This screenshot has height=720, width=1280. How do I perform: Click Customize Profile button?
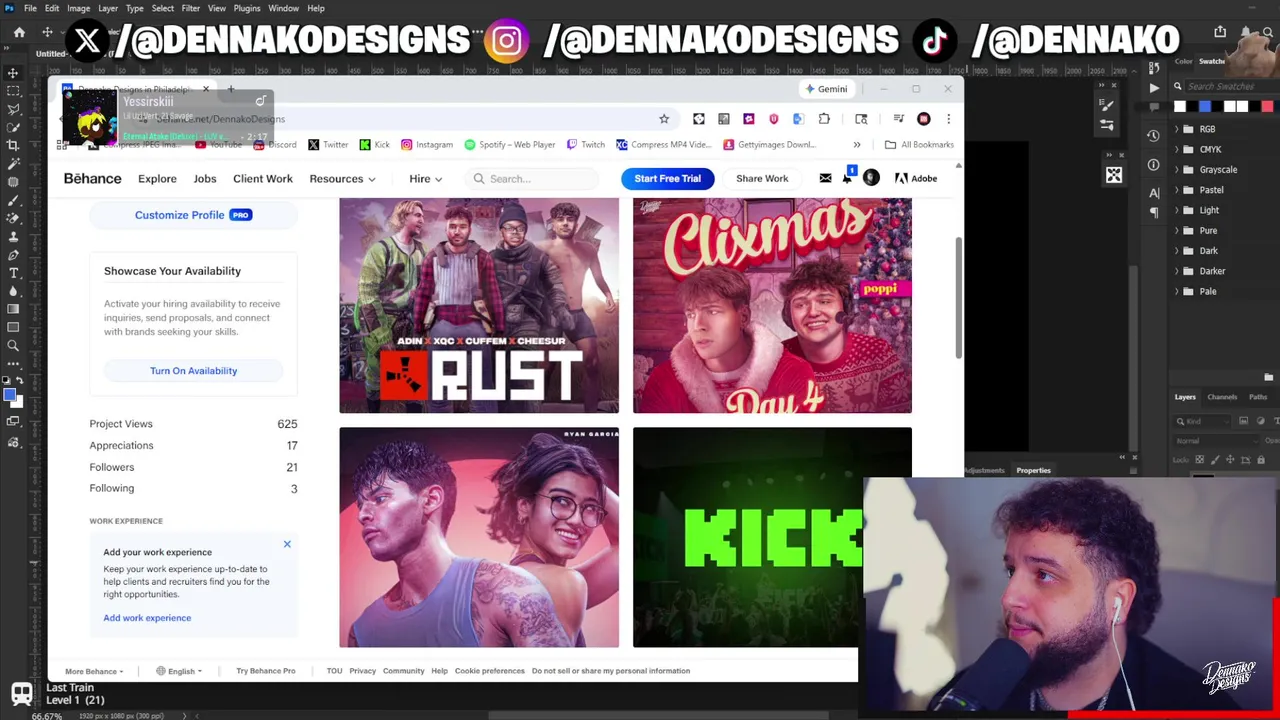coord(193,215)
